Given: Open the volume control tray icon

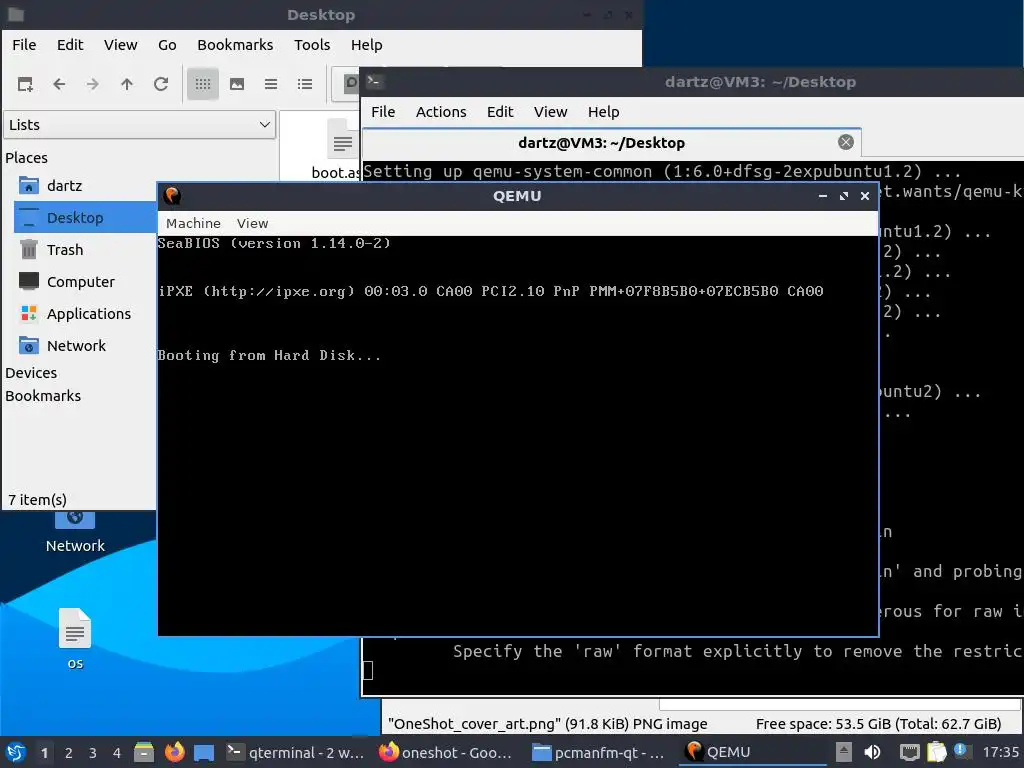Looking at the screenshot, I should tap(872, 752).
